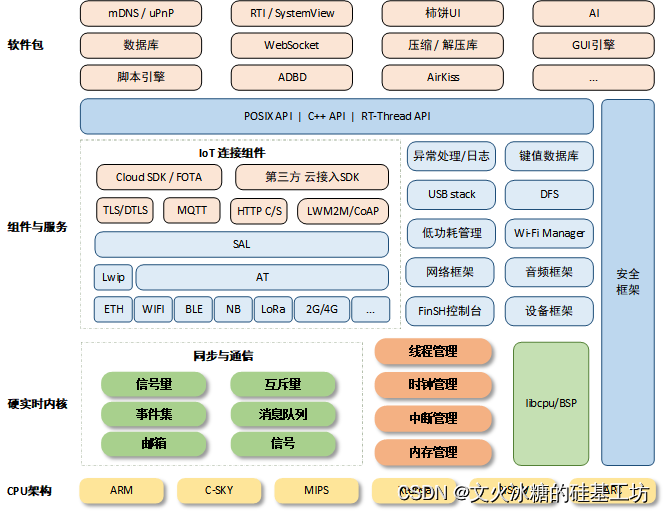The height and width of the screenshot is (512, 665).
Task: Click the MQTT box
Action: [x=192, y=210]
